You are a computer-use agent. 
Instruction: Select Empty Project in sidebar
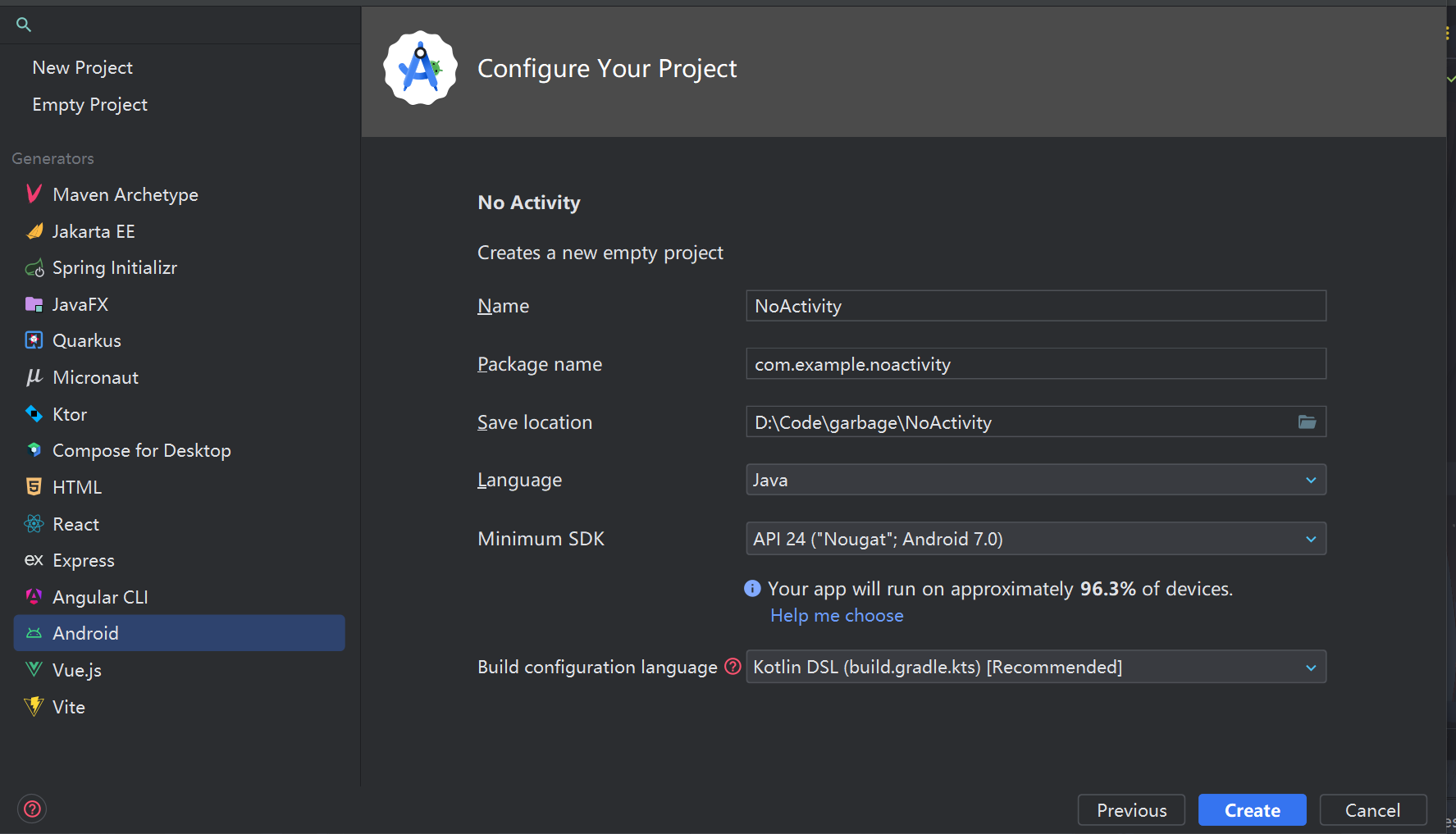click(89, 105)
